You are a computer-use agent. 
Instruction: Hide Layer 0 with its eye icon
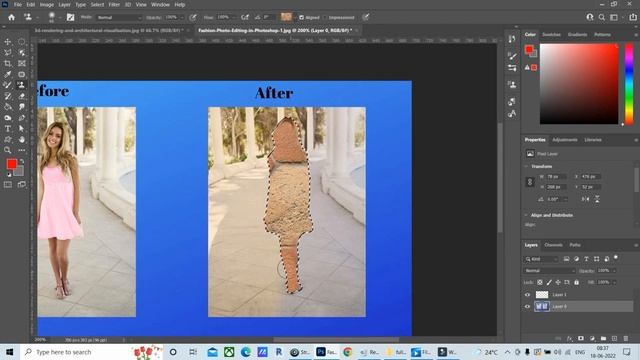pos(527,307)
